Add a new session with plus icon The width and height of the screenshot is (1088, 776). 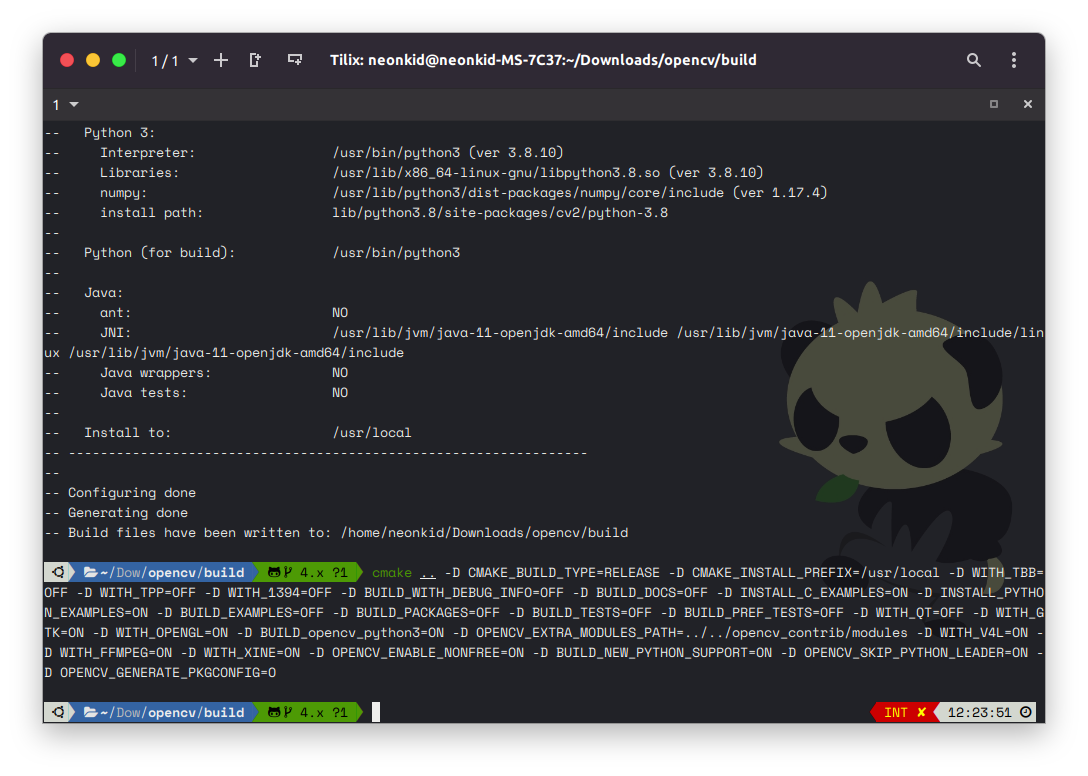click(x=221, y=60)
